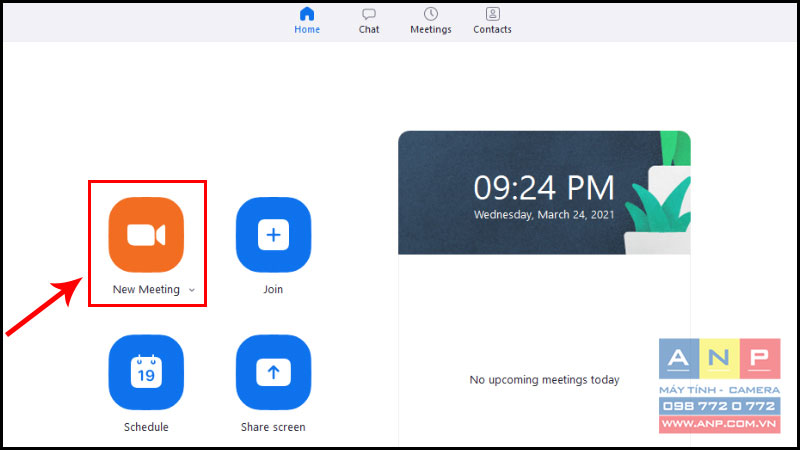This screenshot has width=800, height=450.
Task: Click the Join label text
Action: point(273,289)
